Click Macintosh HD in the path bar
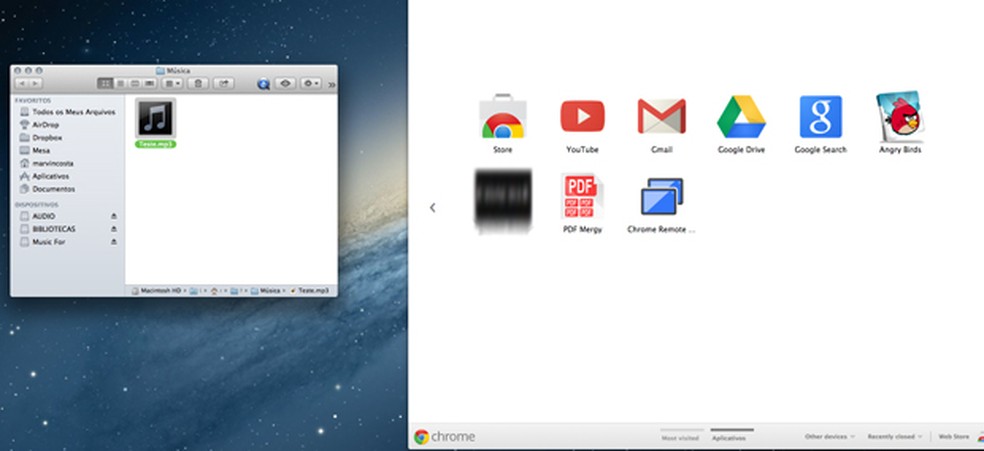Screen dimensions: 984x451 coord(156,291)
